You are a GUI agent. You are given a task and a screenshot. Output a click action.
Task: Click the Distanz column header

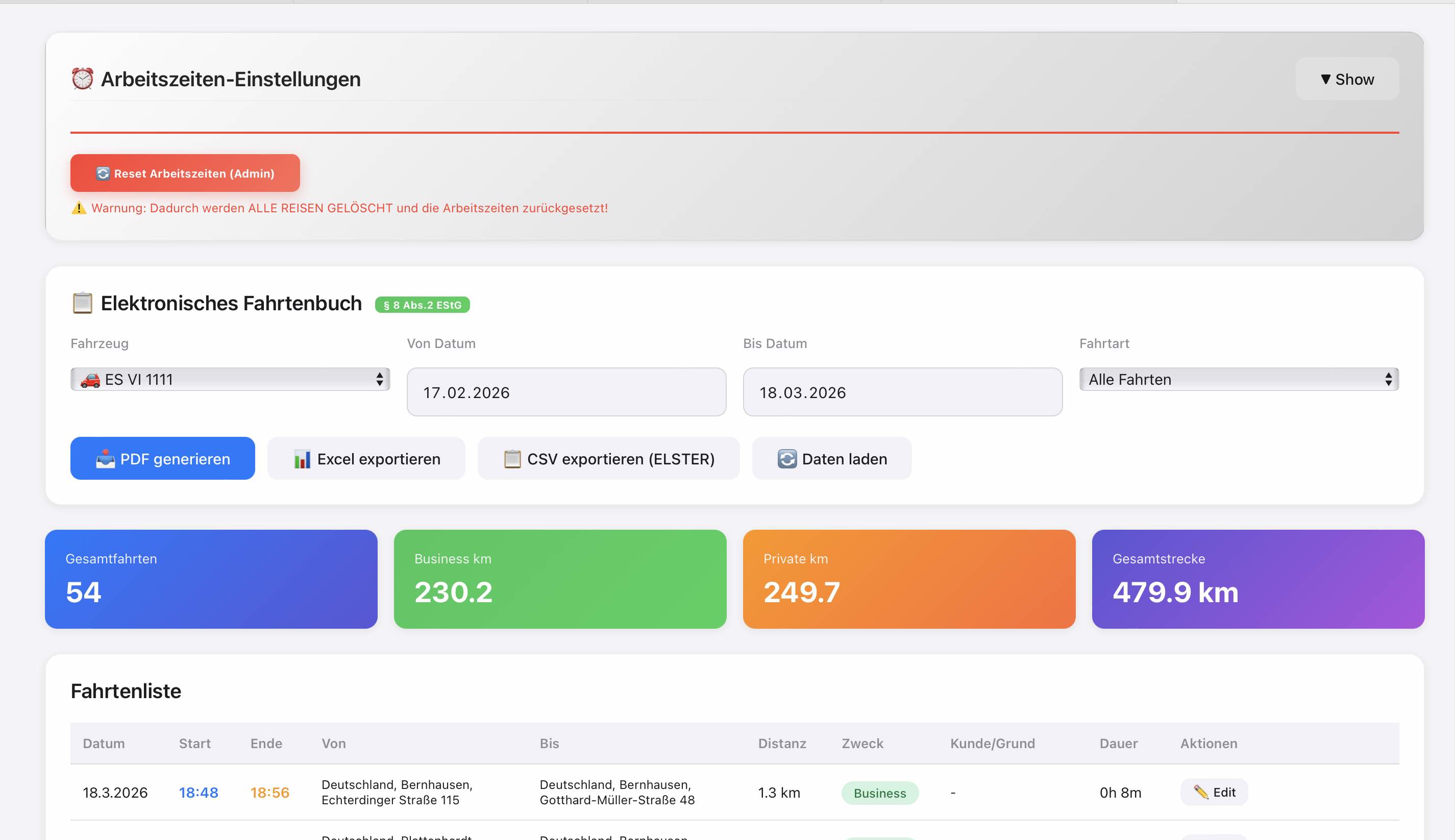coord(782,744)
